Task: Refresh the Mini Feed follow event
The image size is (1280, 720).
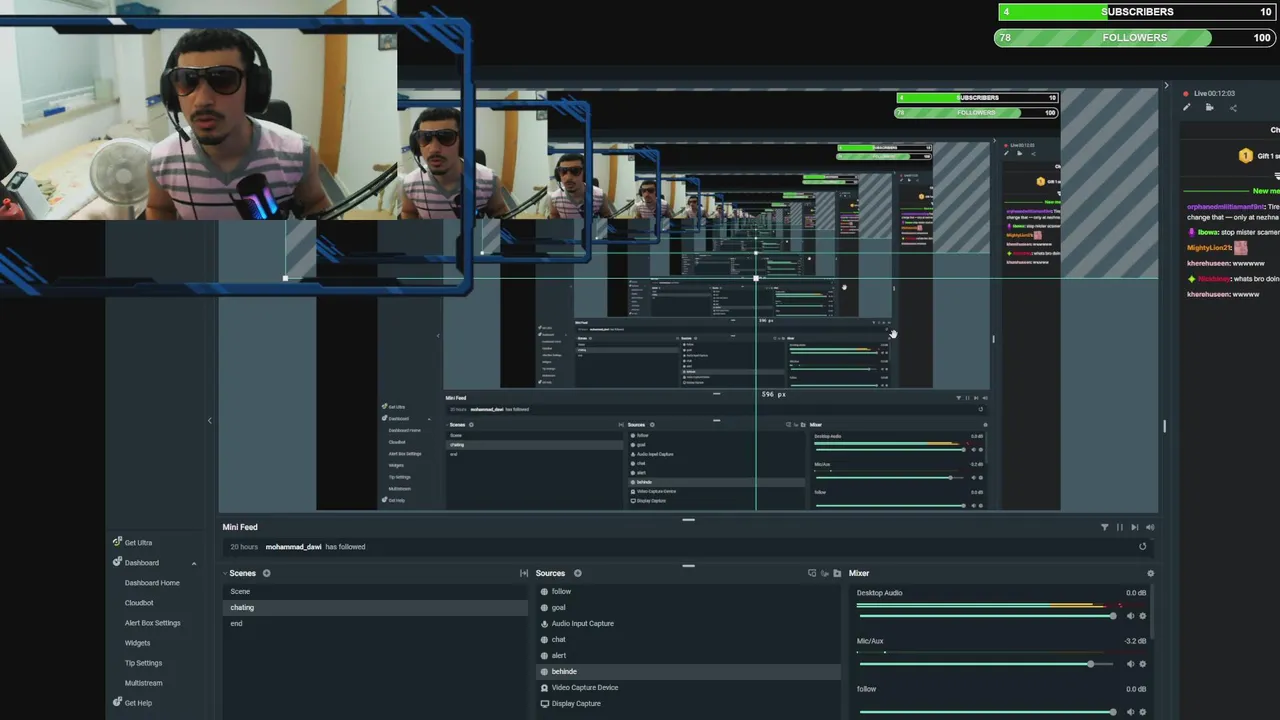Action: tap(1143, 547)
